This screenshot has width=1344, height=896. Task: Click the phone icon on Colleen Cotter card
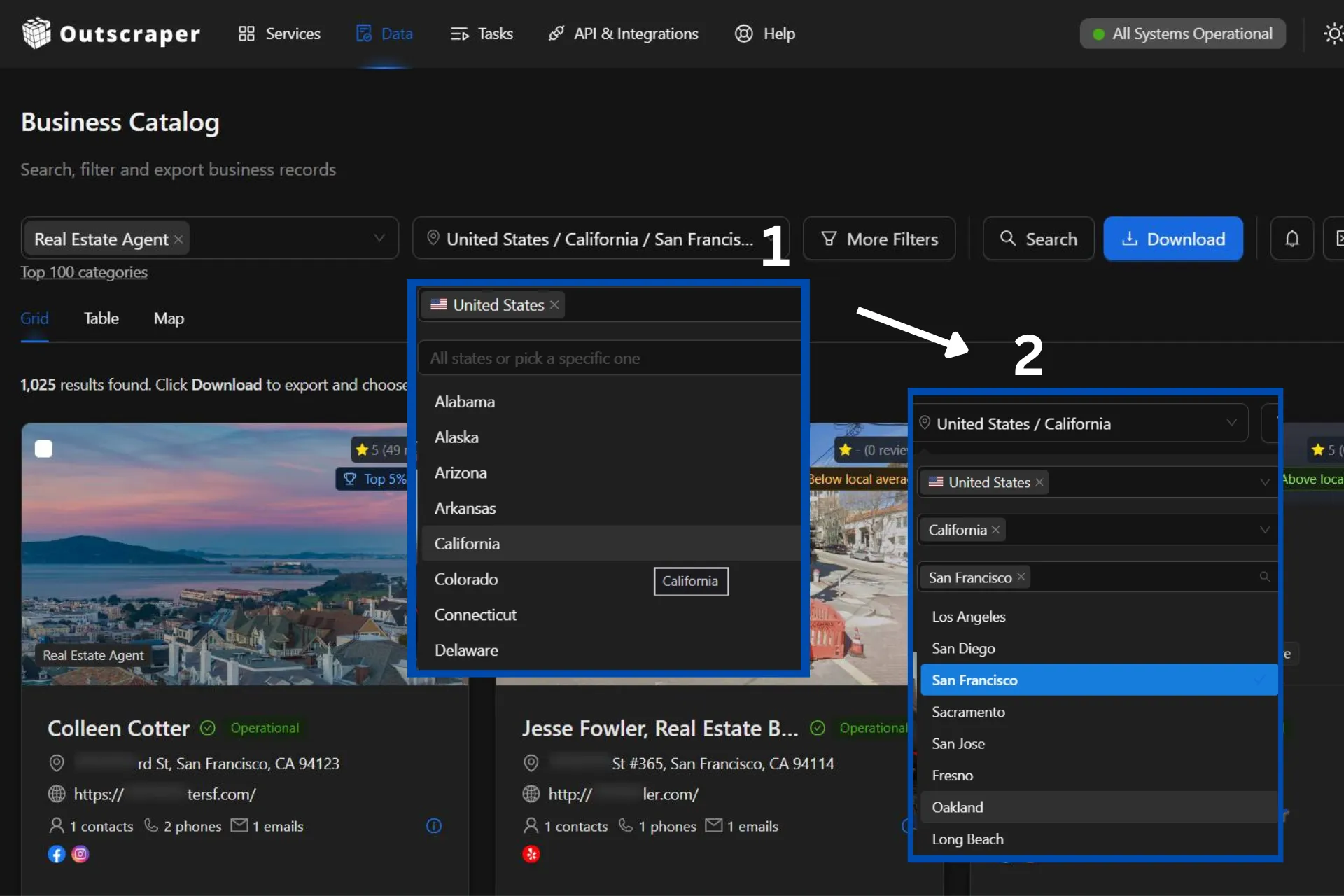click(x=151, y=825)
